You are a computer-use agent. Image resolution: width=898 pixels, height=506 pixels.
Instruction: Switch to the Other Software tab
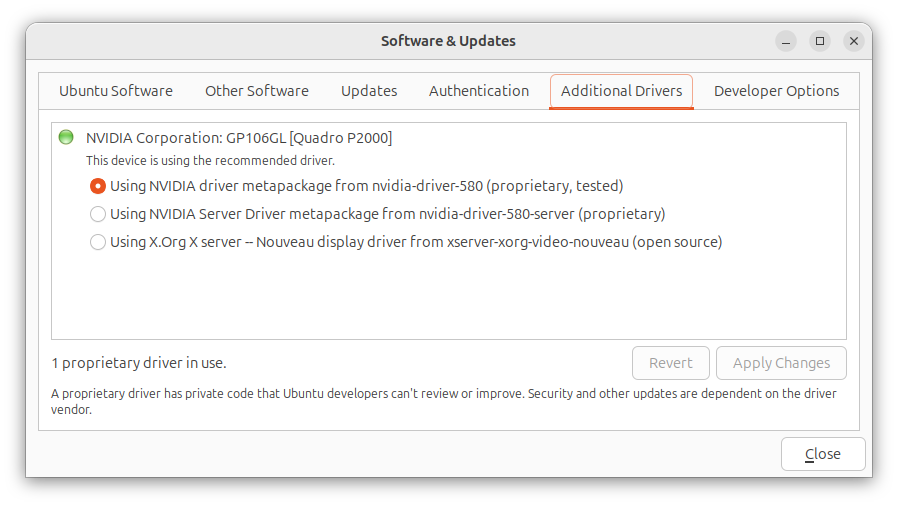257,91
